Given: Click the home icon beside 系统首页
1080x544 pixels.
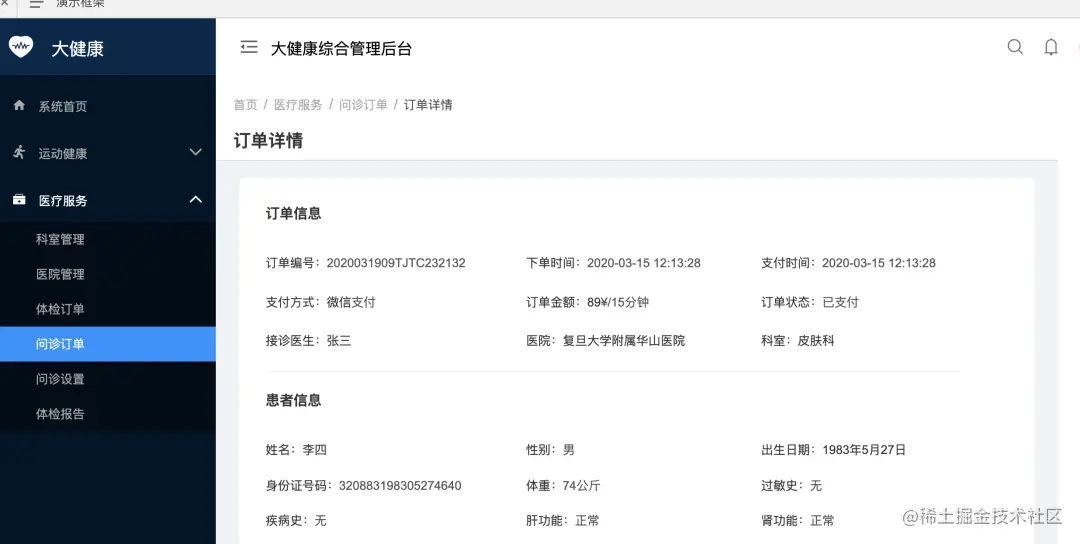Looking at the screenshot, I should click(x=19, y=105).
